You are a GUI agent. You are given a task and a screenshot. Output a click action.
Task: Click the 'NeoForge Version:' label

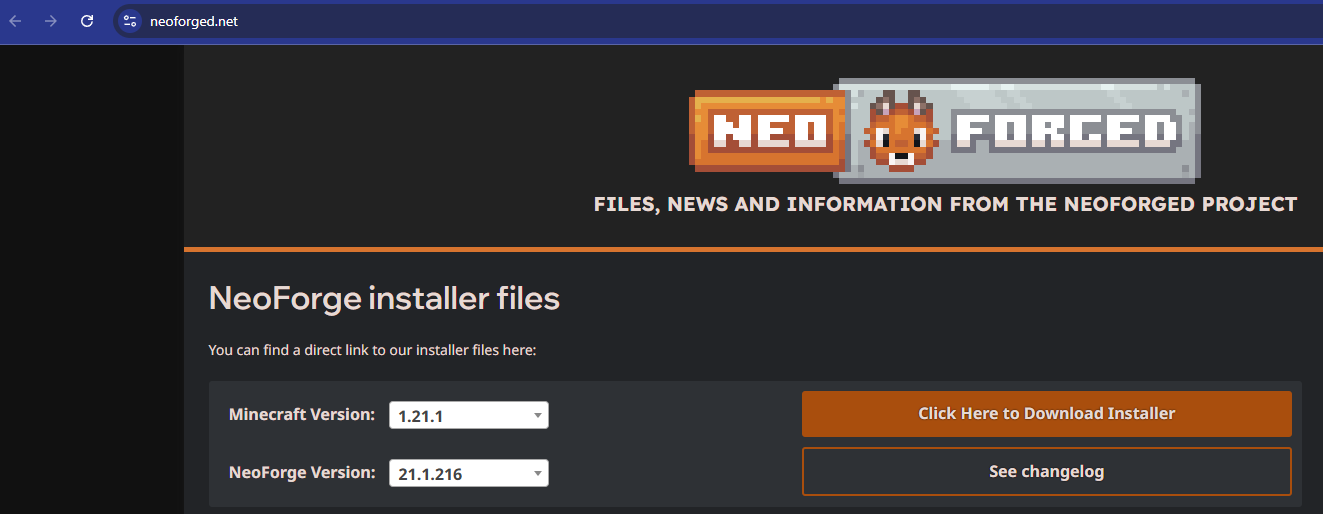tap(302, 473)
